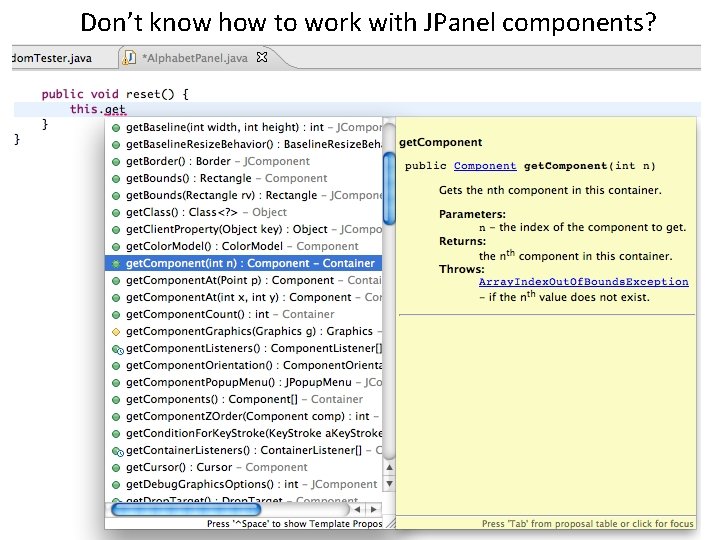
Task: Place cursor after this.get in editor
Action: [127, 109]
